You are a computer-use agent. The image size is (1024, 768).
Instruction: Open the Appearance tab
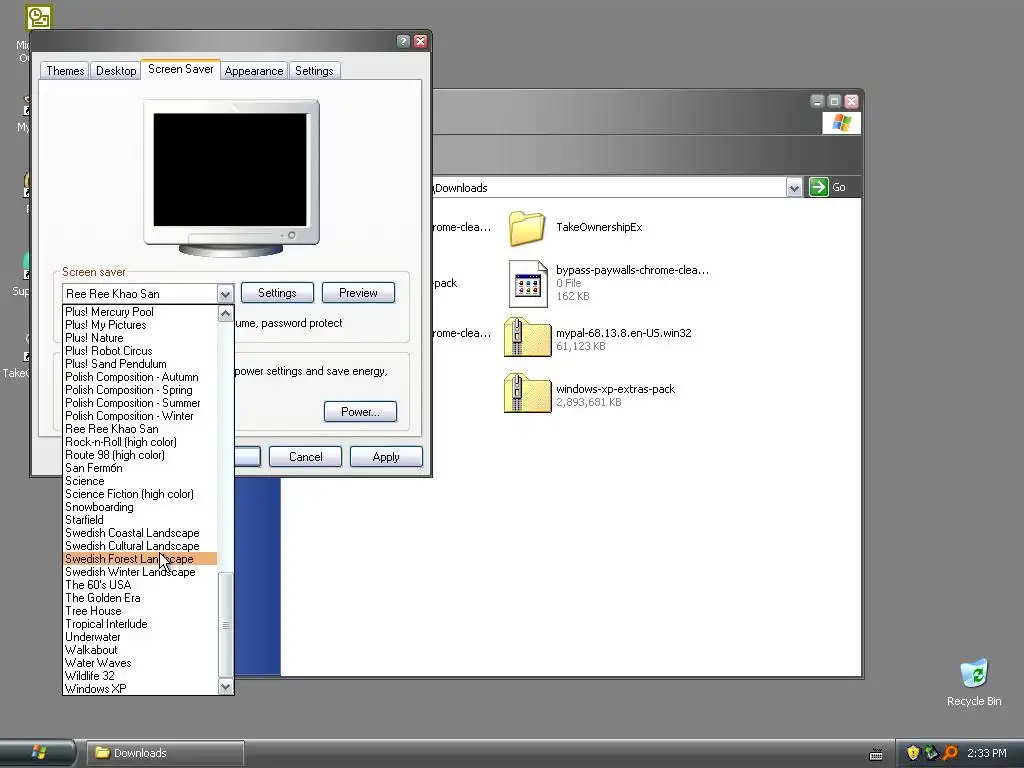253,71
